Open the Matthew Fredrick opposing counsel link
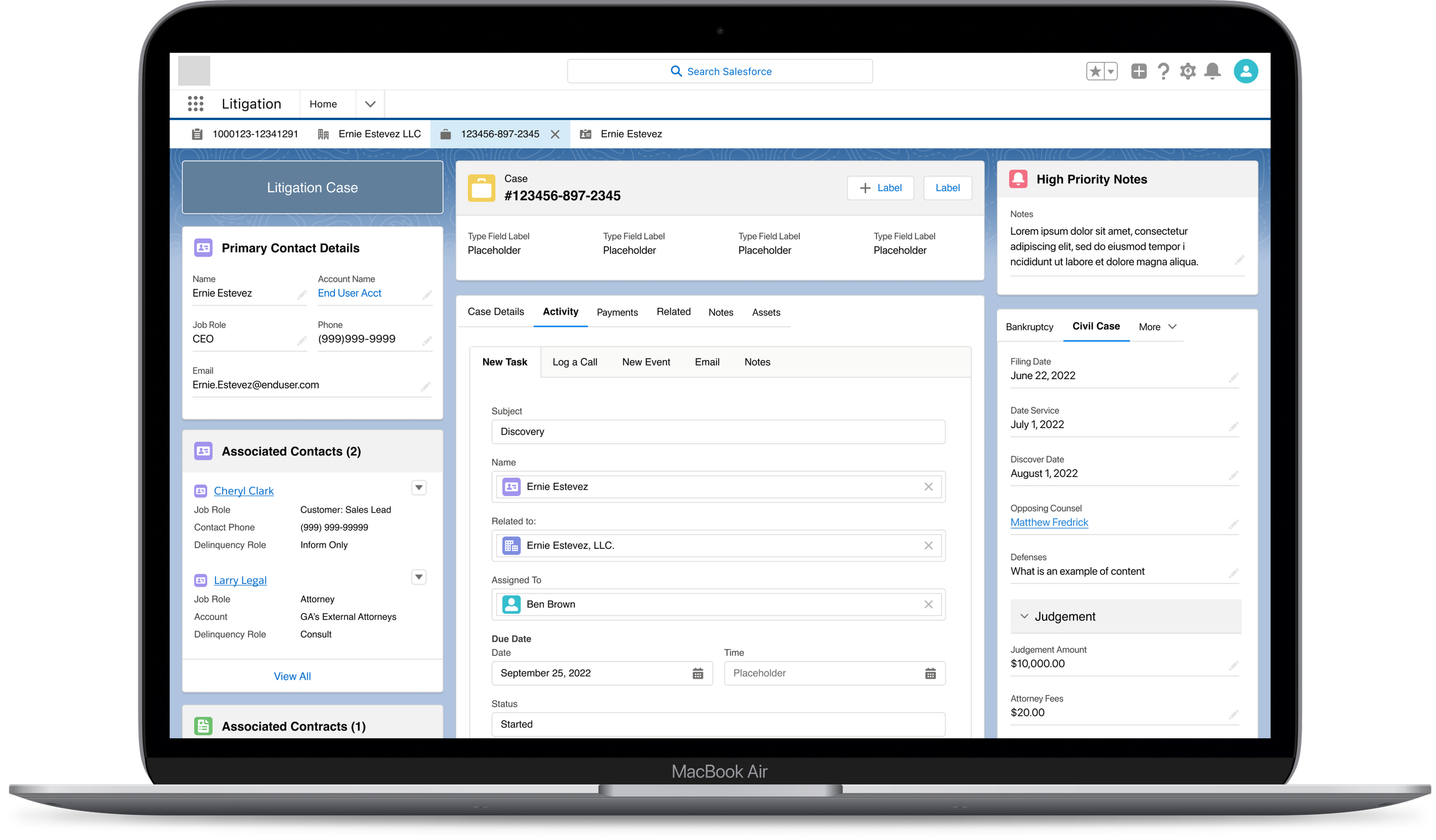This screenshot has width=1436, height=840. coord(1049,522)
